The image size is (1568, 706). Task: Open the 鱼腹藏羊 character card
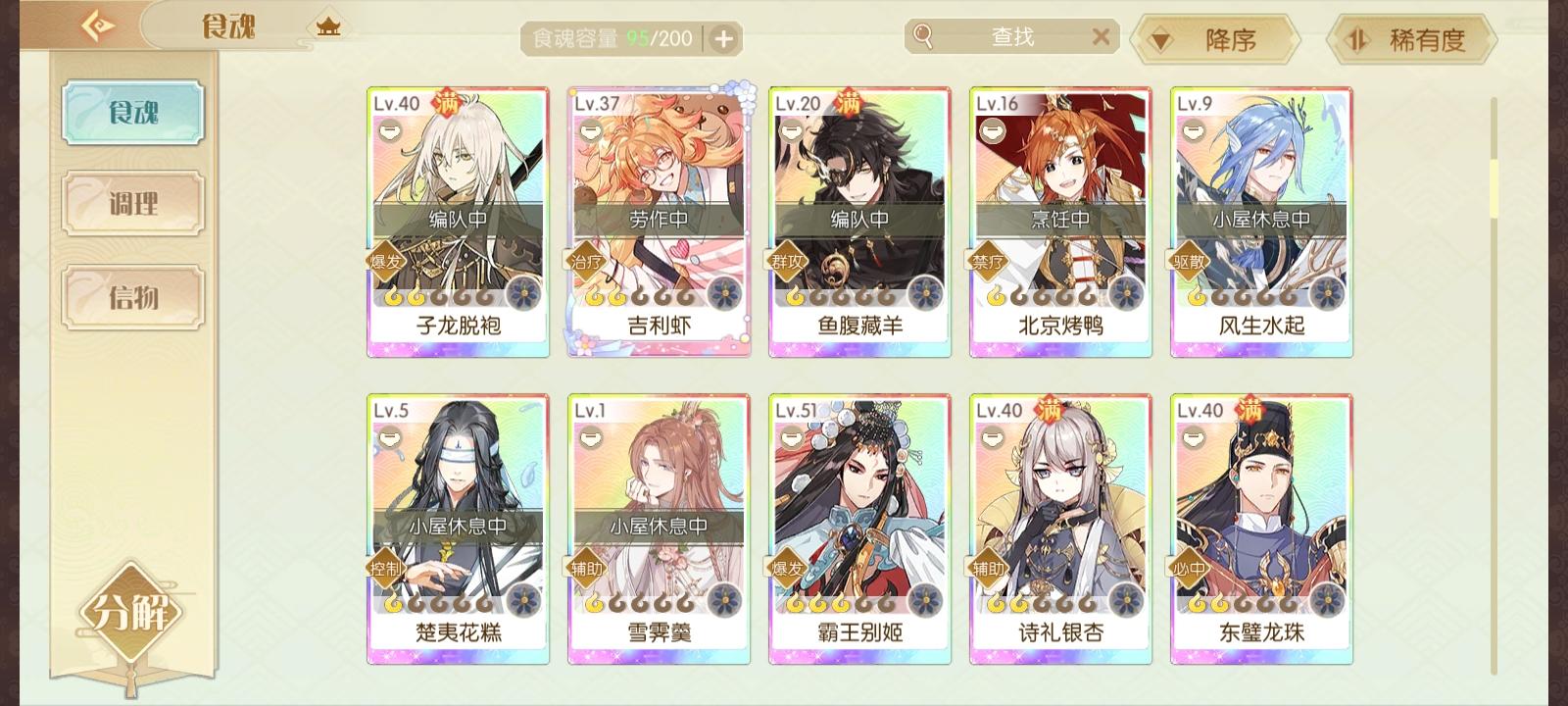859,223
